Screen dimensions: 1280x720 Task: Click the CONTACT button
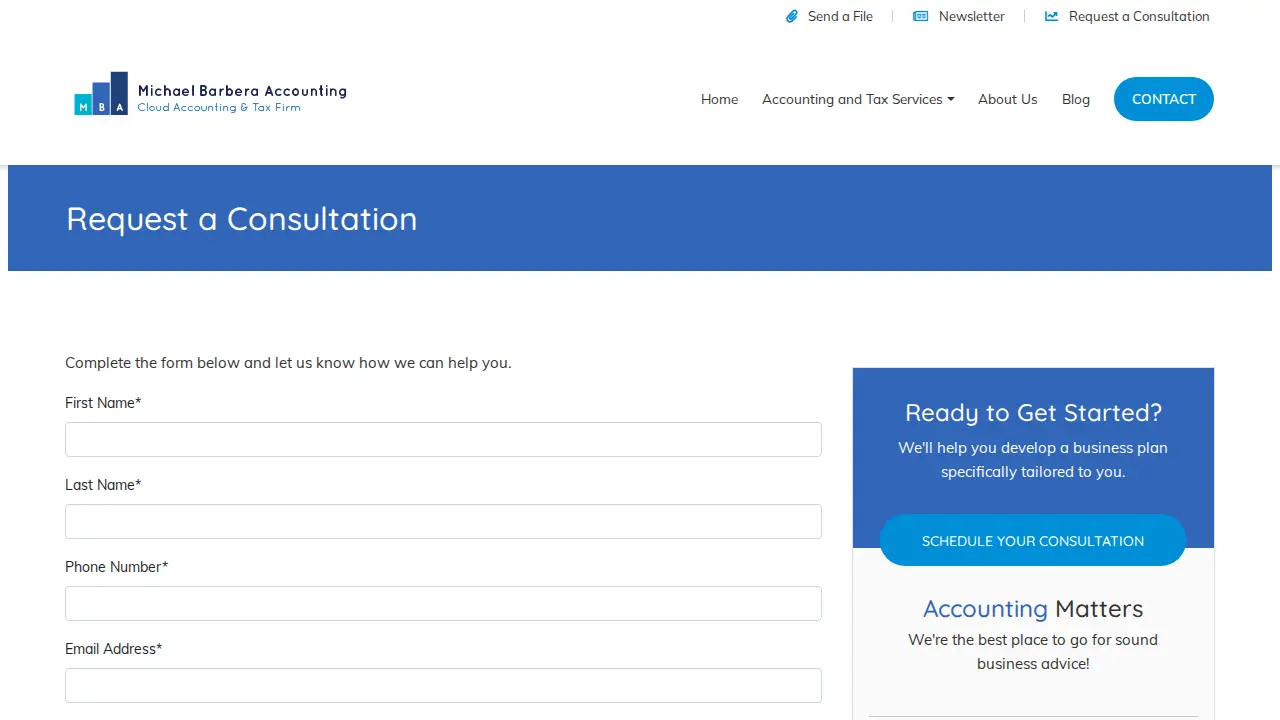pos(1164,99)
